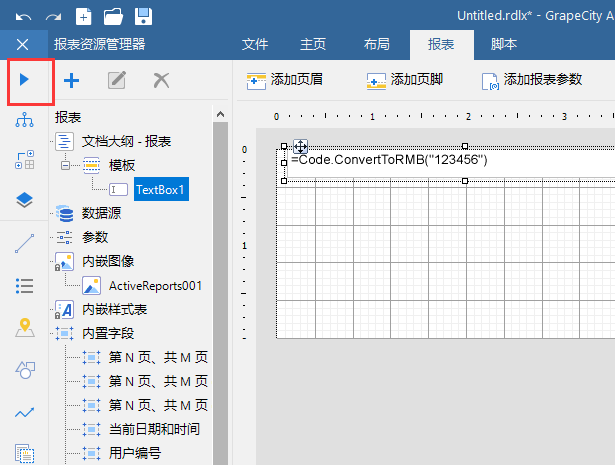Close the report explorer panel with X

[23, 45]
